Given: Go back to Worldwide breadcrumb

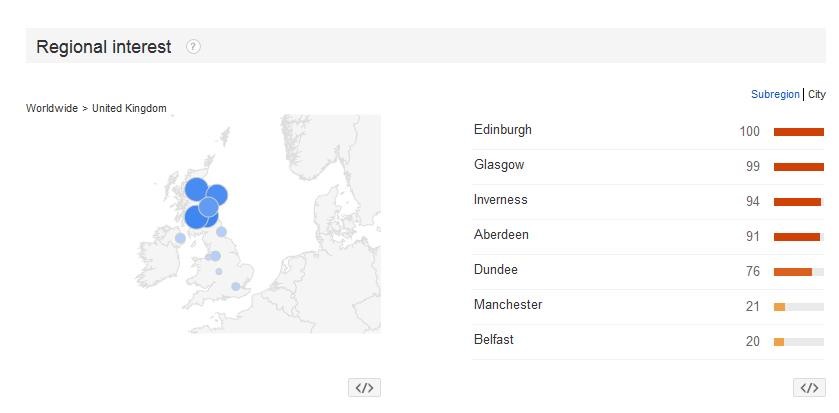Looking at the screenshot, I should pyautogui.click(x=52, y=108).
